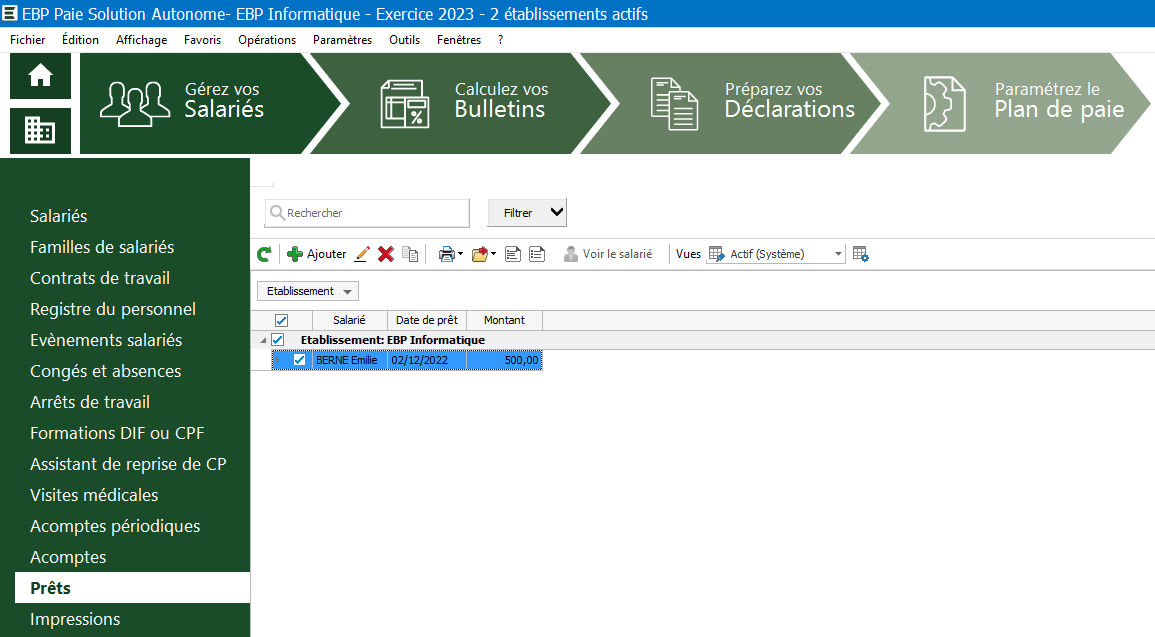Click the first document view icon
The width and height of the screenshot is (1155, 637).
point(513,254)
